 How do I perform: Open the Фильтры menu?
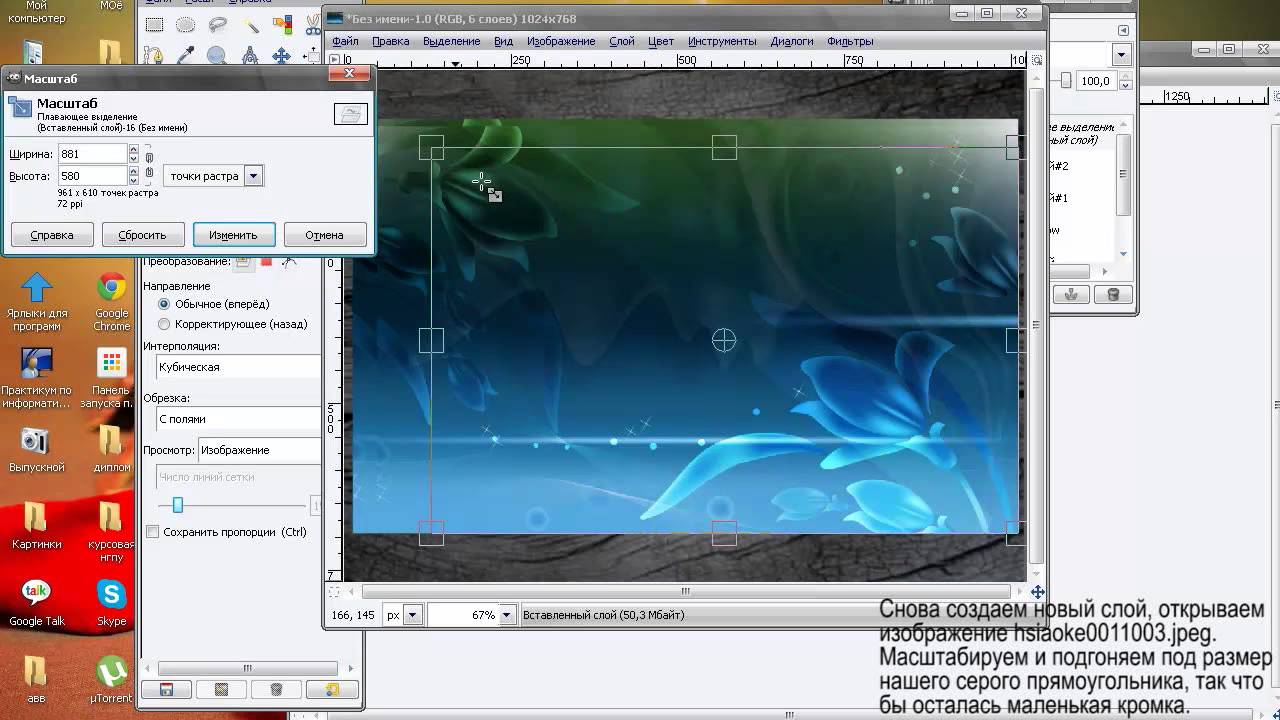851,41
